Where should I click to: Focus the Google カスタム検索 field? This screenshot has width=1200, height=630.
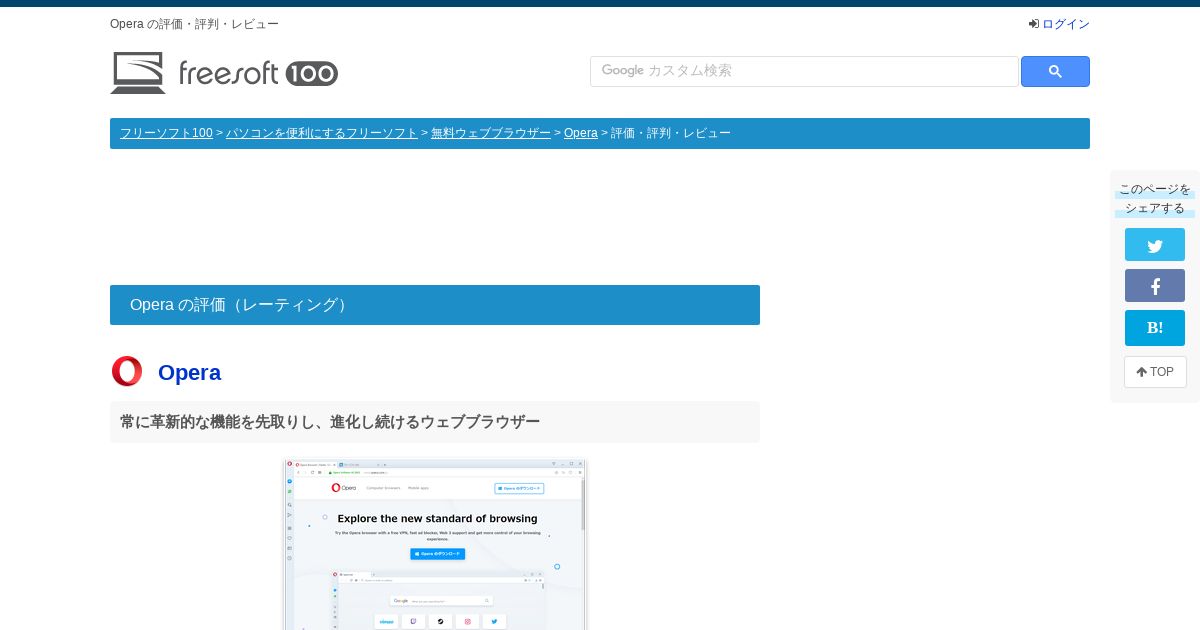point(804,71)
